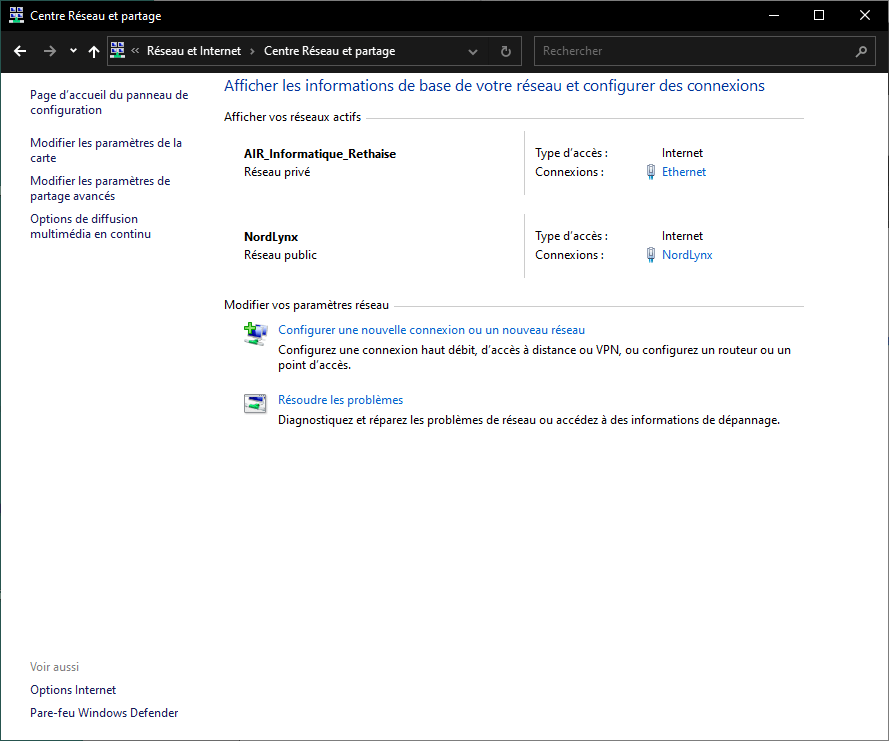Screen dimensions: 889x741
Task: Click the Control Panel address bar icon
Action: [x=117, y=51]
